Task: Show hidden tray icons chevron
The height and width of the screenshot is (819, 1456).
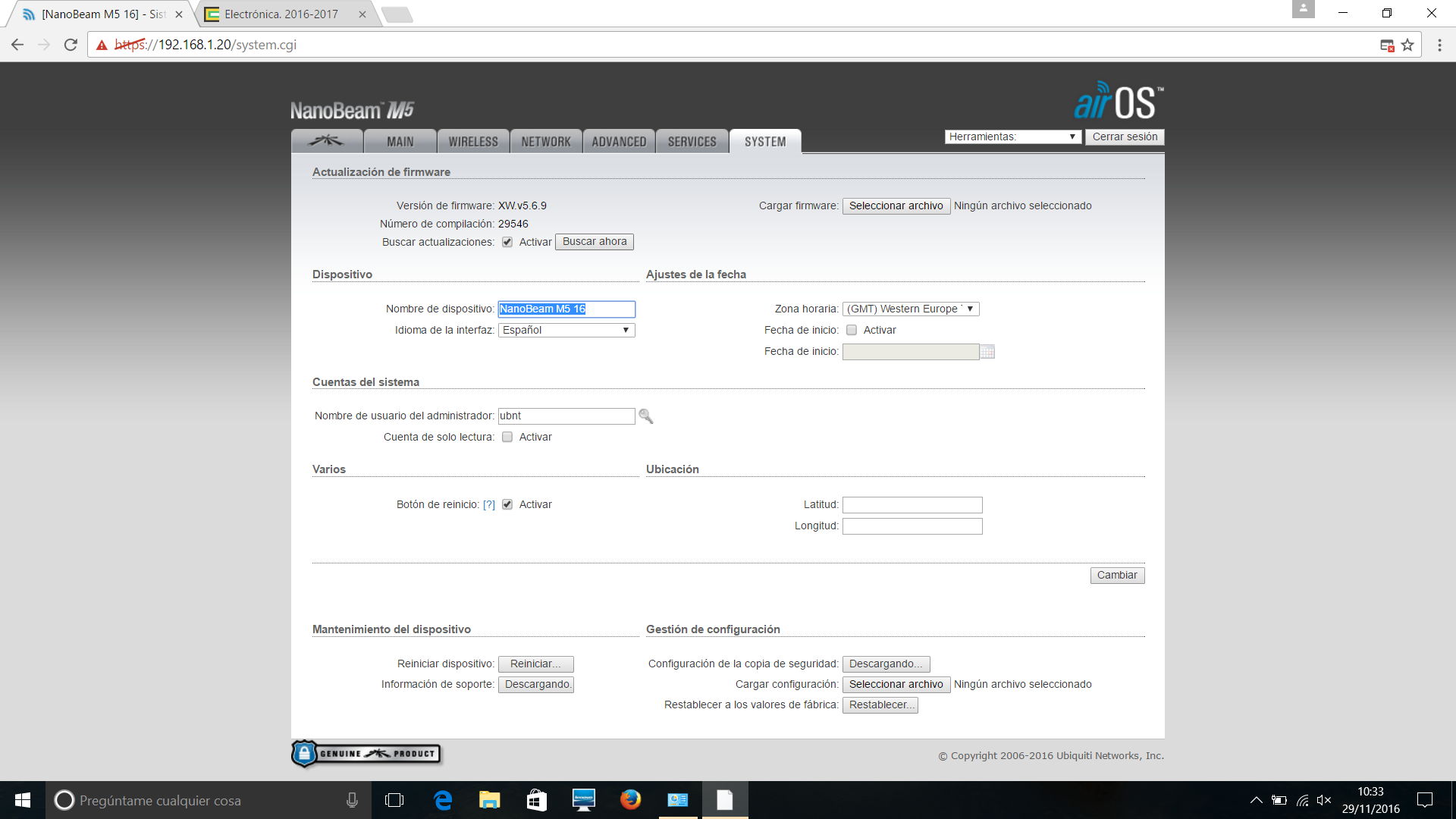Action: click(1256, 800)
